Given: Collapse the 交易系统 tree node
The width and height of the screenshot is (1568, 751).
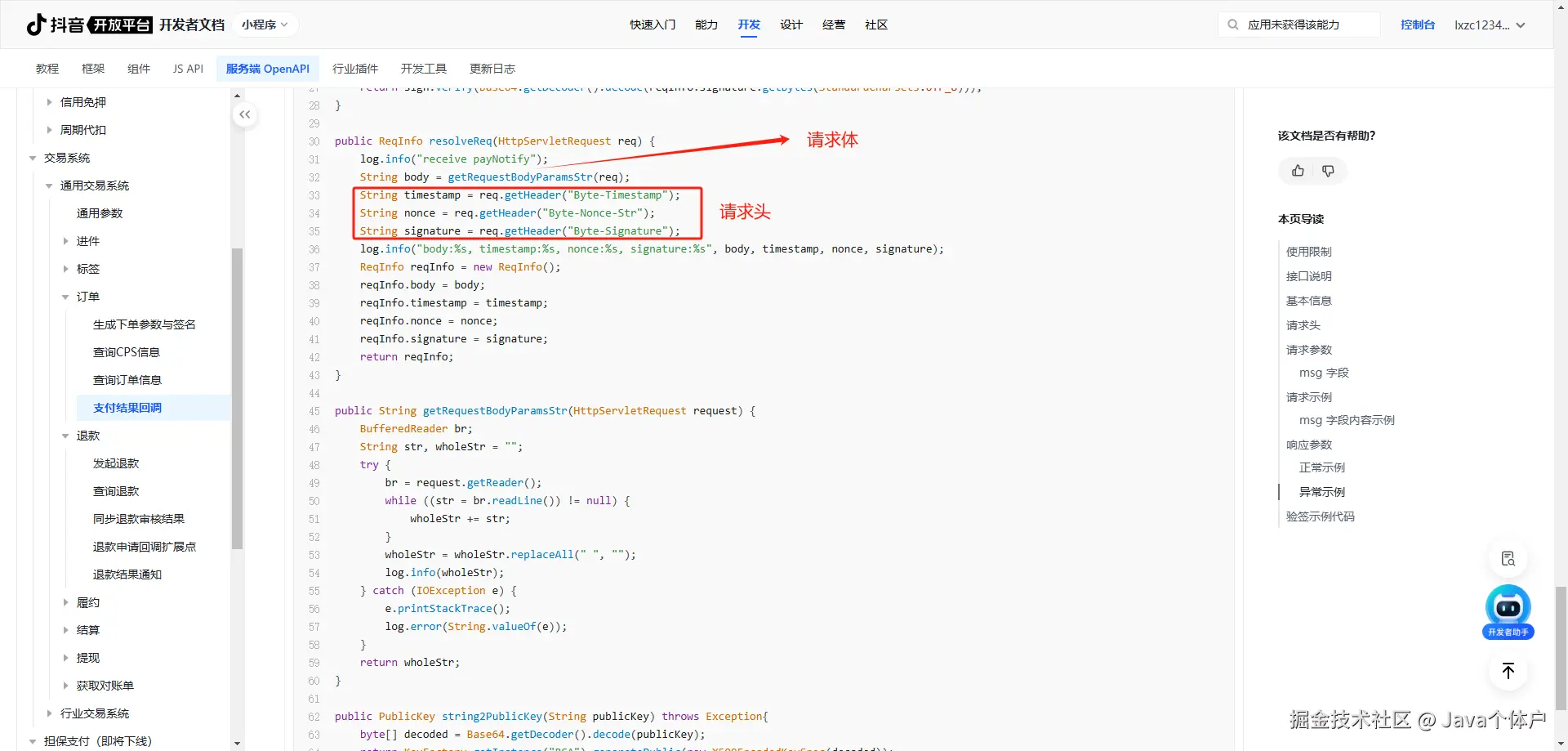Looking at the screenshot, I should (33, 158).
